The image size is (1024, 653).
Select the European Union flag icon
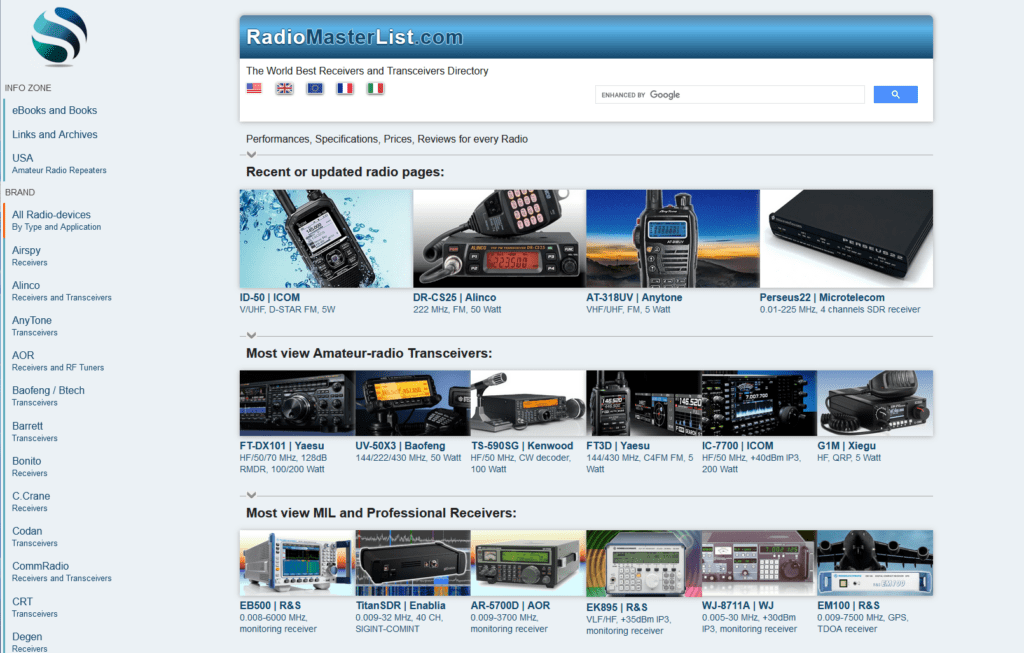click(315, 88)
